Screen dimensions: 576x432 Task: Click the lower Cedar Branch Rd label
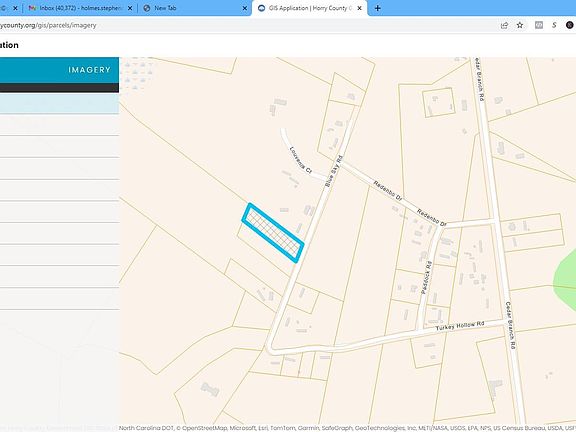pos(510,325)
